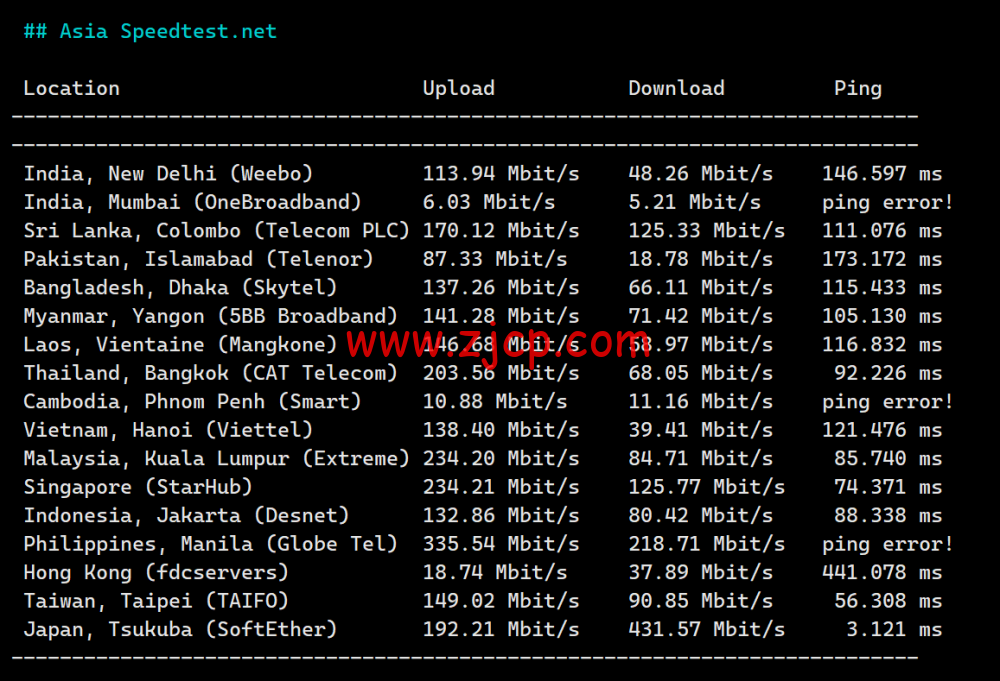Click 'Sri Lanka, Colombo (Telecom PLC)' text
This screenshot has height=681, width=1000.
tap(216, 231)
